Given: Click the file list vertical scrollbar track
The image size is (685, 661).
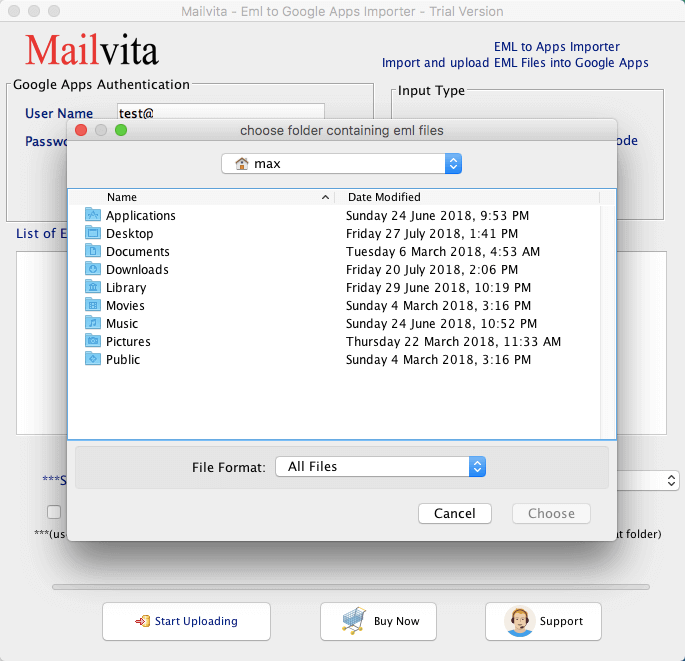Looking at the screenshot, I should coord(608,322).
